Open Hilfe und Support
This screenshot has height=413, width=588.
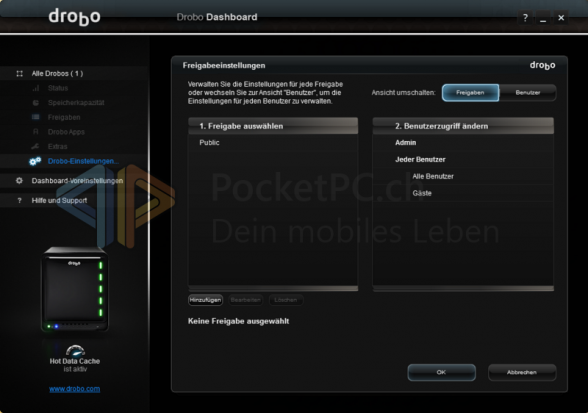(x=59, y=201)
